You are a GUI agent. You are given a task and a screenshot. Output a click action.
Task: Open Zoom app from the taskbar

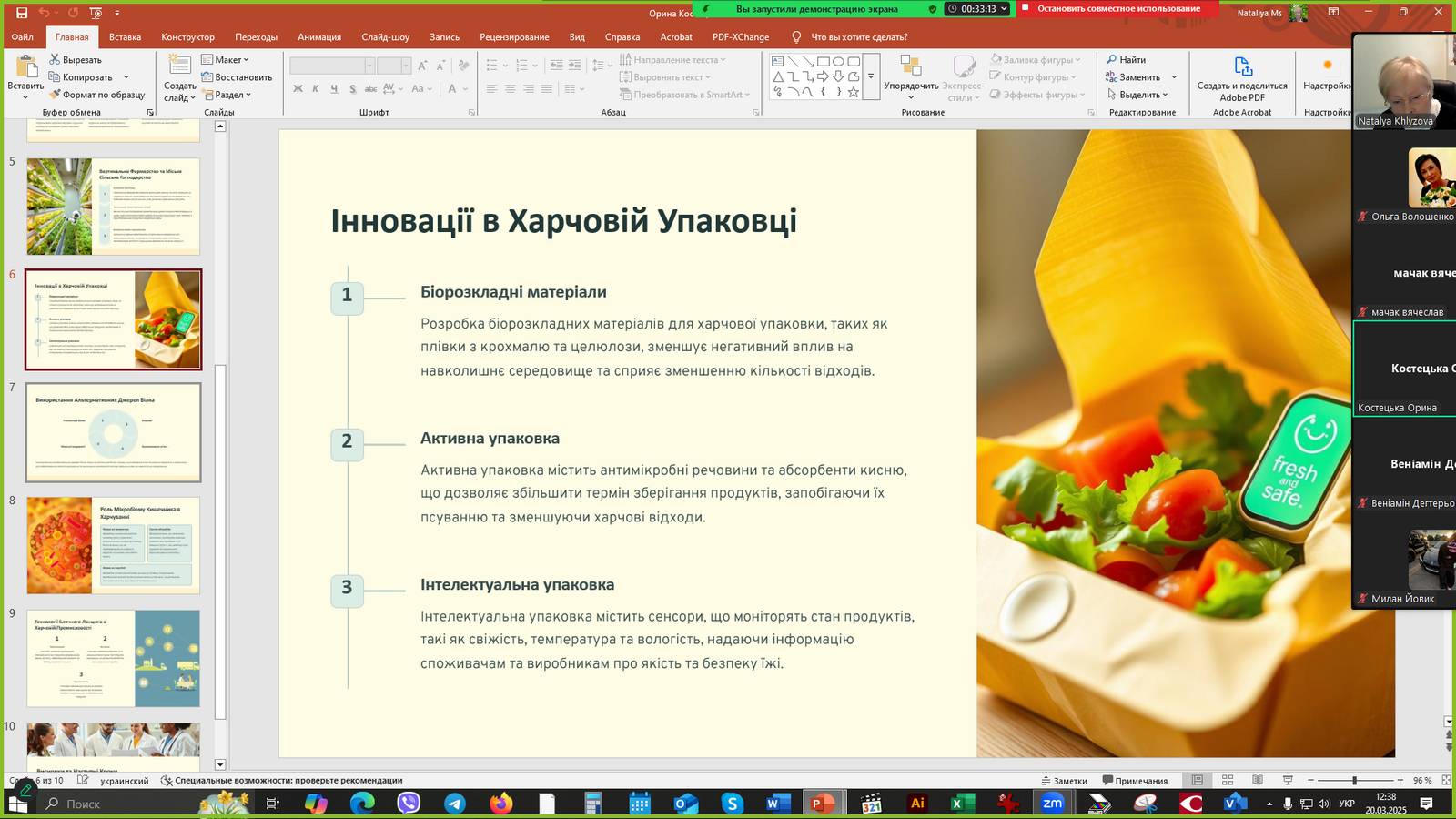pyautogui.click(x=1053, y=804)
